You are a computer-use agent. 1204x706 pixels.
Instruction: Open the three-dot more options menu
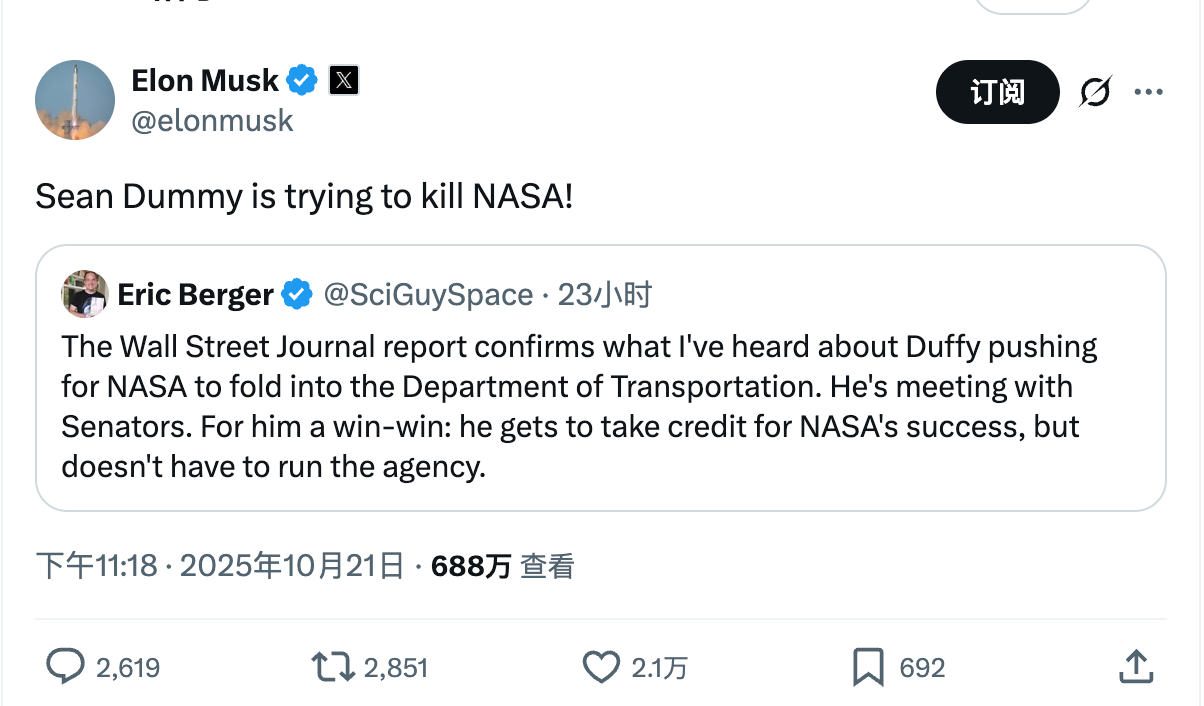(1148, 92)
